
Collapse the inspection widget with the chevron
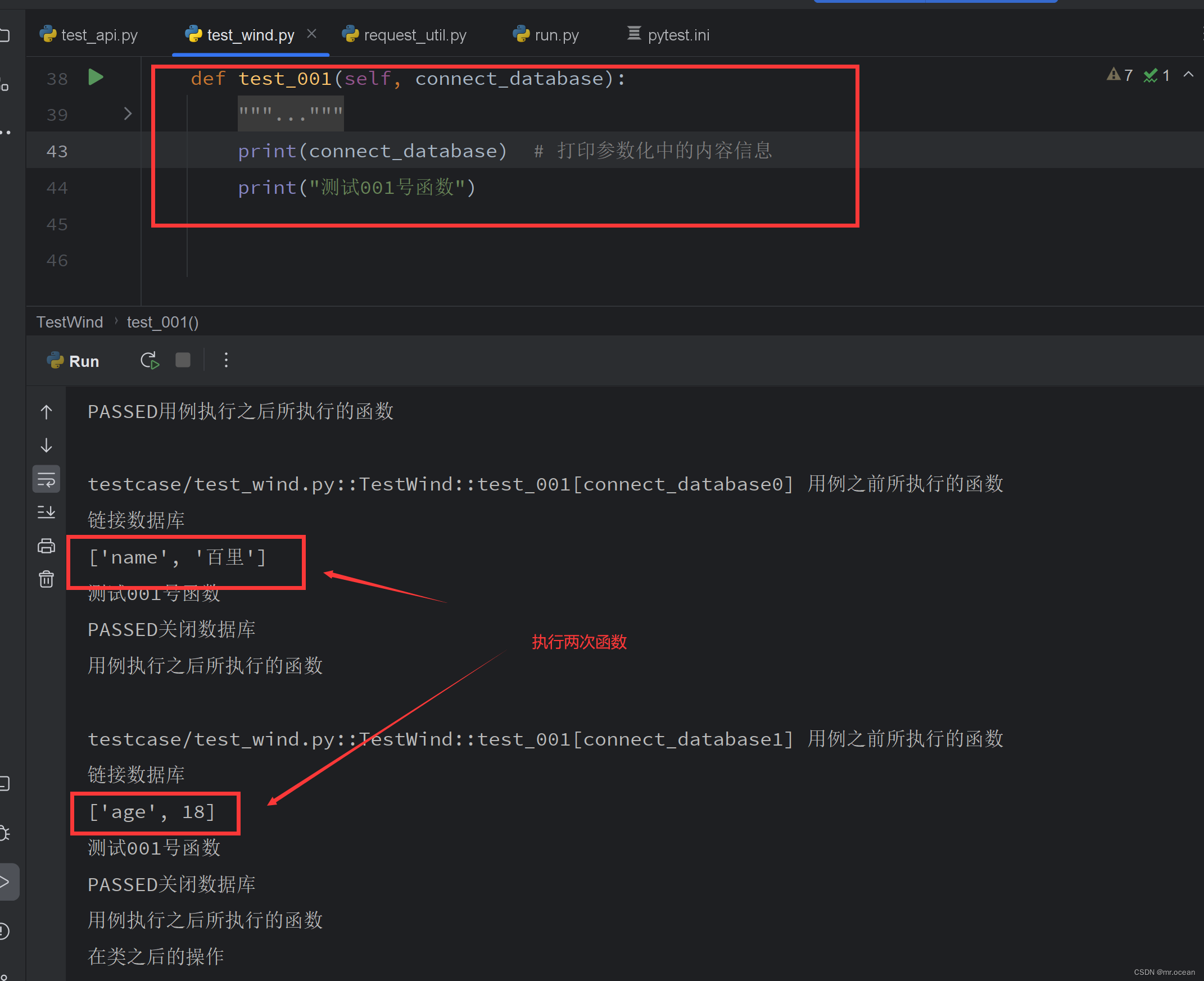click(1188, 75)
